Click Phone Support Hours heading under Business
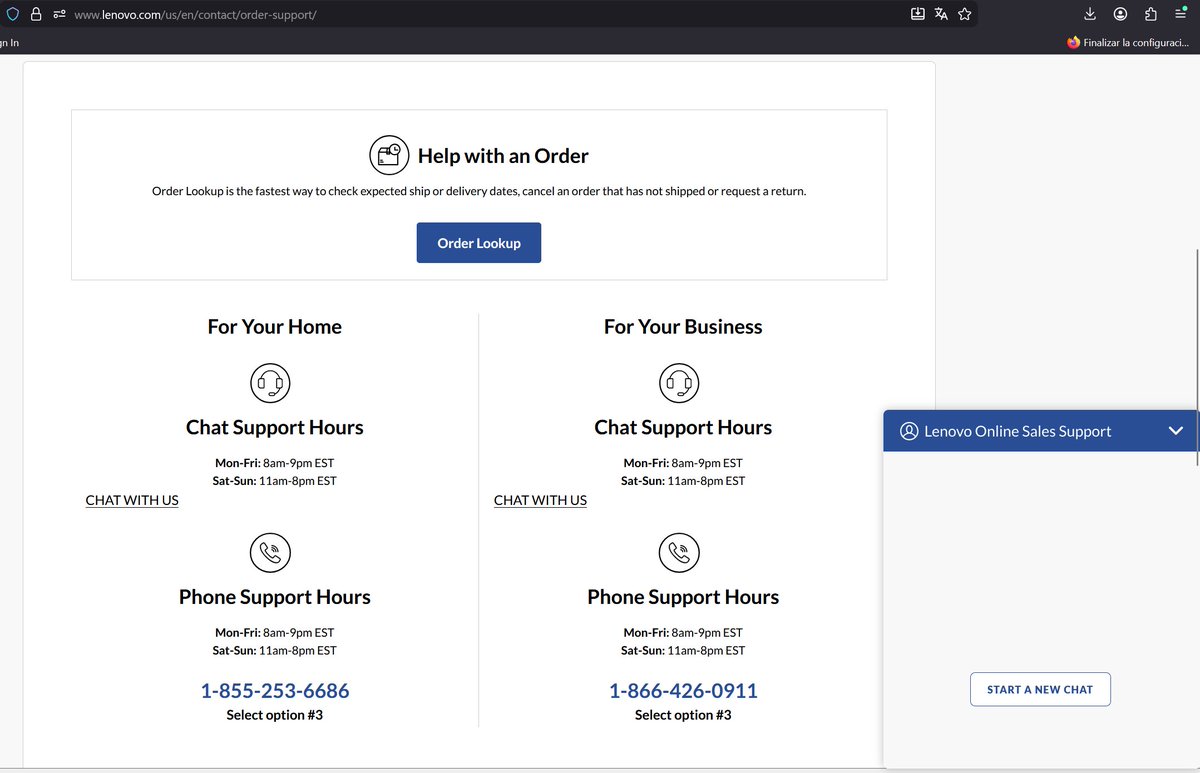The width and height of the screenshot is (1200, 773). (x=683, y=597)
